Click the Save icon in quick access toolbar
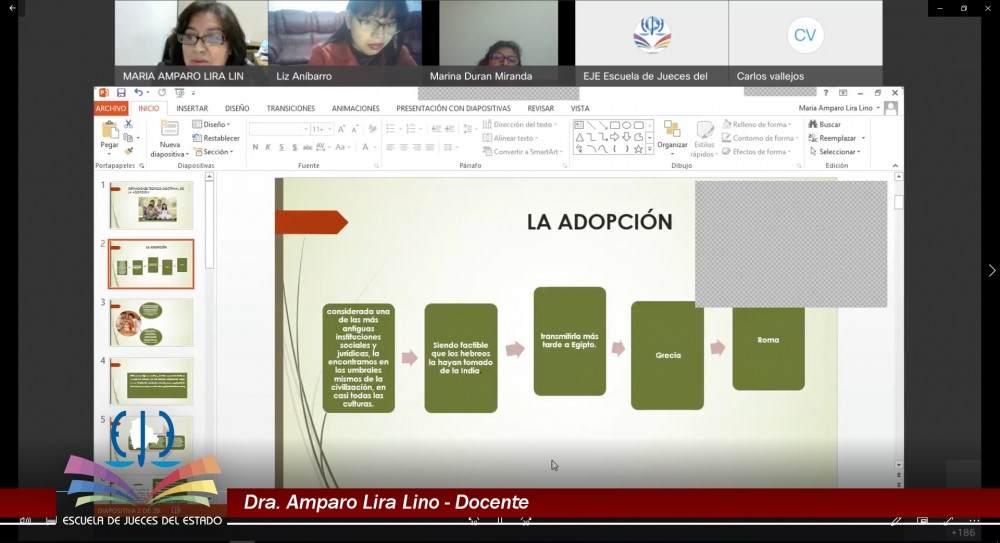Image resolution: width=1000 pixels, height=543 pixels. click(x=121, y=93)
